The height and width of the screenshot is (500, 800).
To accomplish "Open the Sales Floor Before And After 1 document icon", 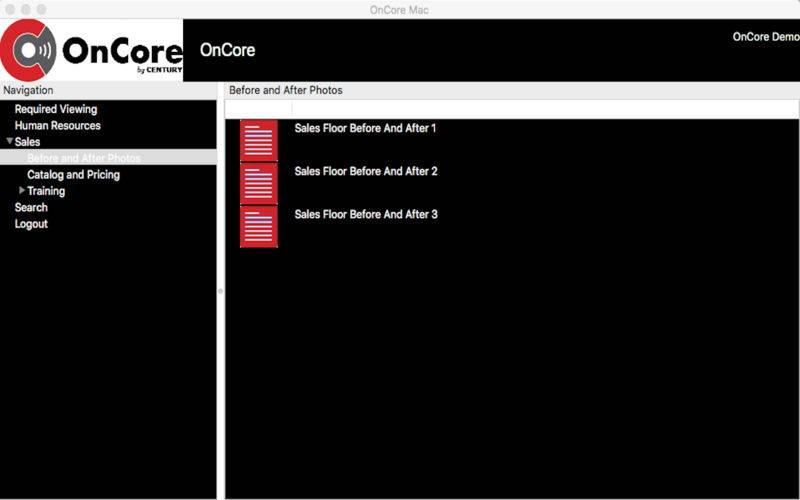I will pyautogui.click(x=259, y=140).
